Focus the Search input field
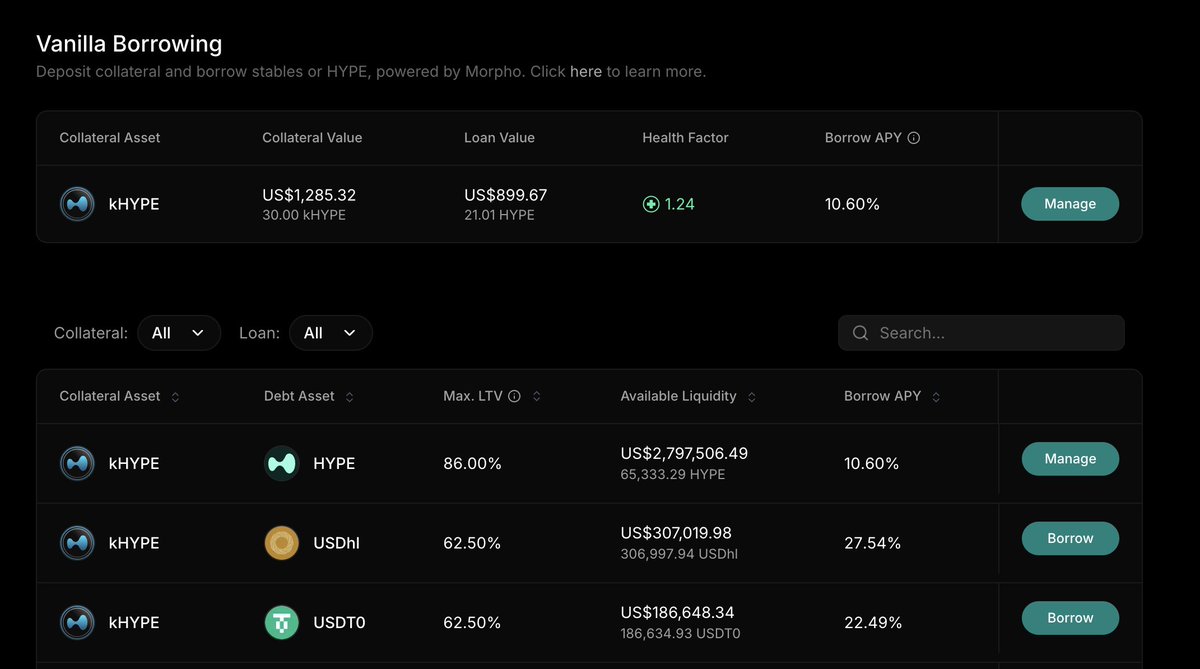Image resolution: width=1200 pixels, height=669 pixels. (981, 333)
